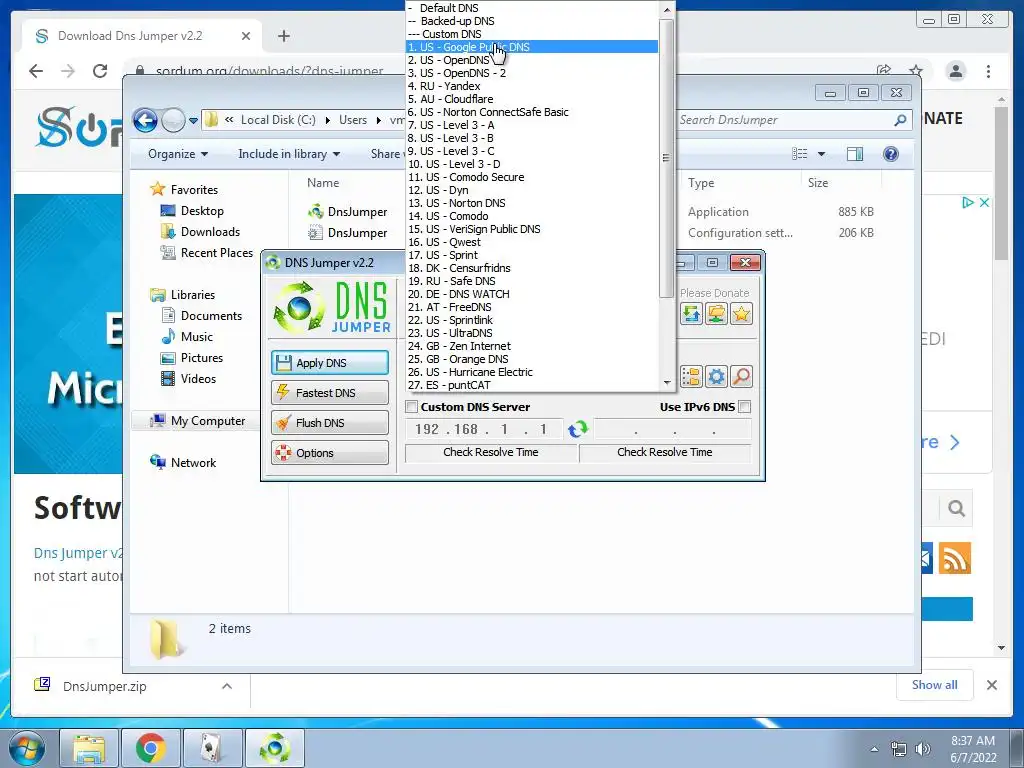Click the Chrome share page icon
1024x768 pixels.
click(x=884, y=71)
